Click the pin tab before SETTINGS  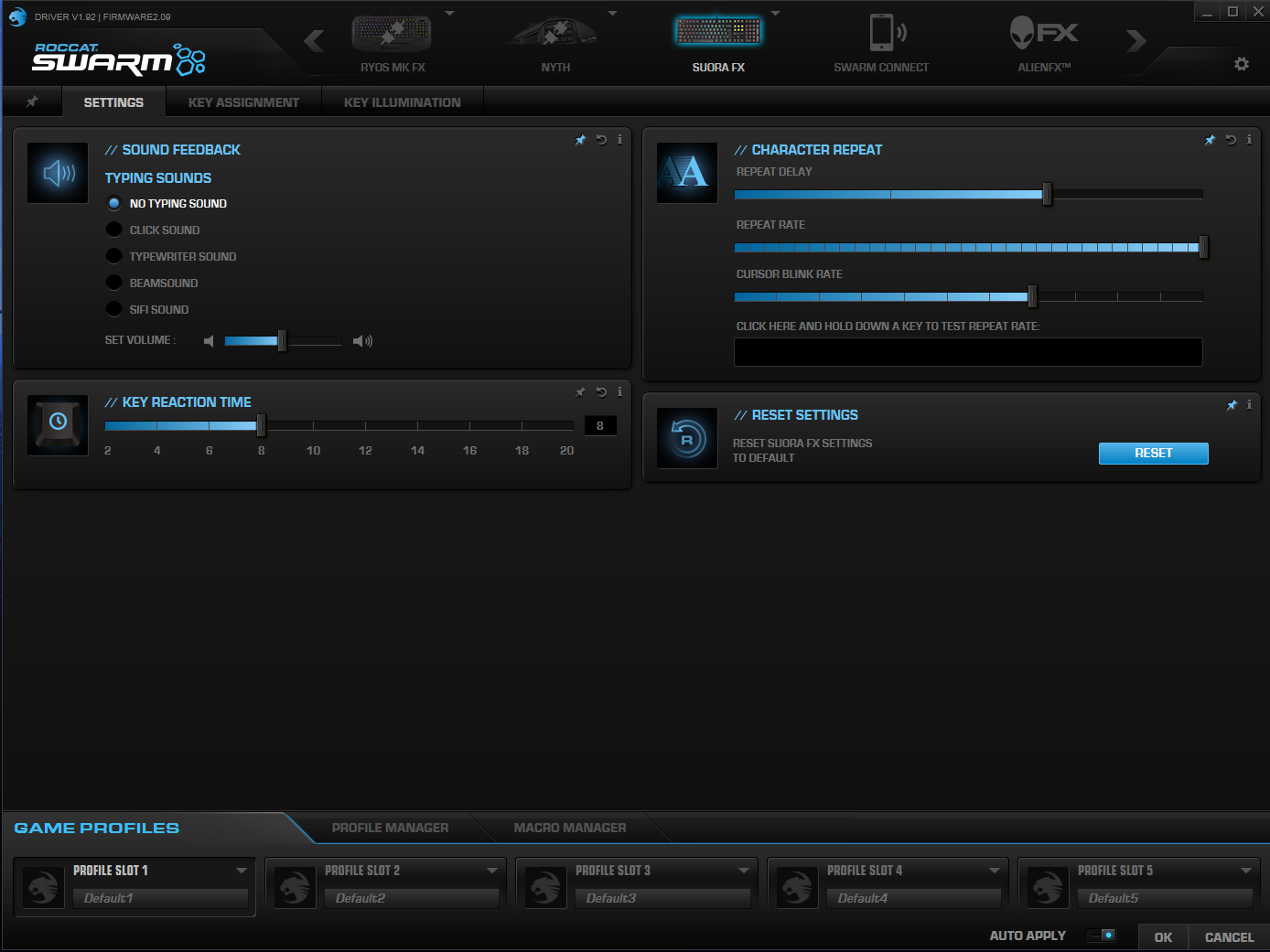(32, 102)
